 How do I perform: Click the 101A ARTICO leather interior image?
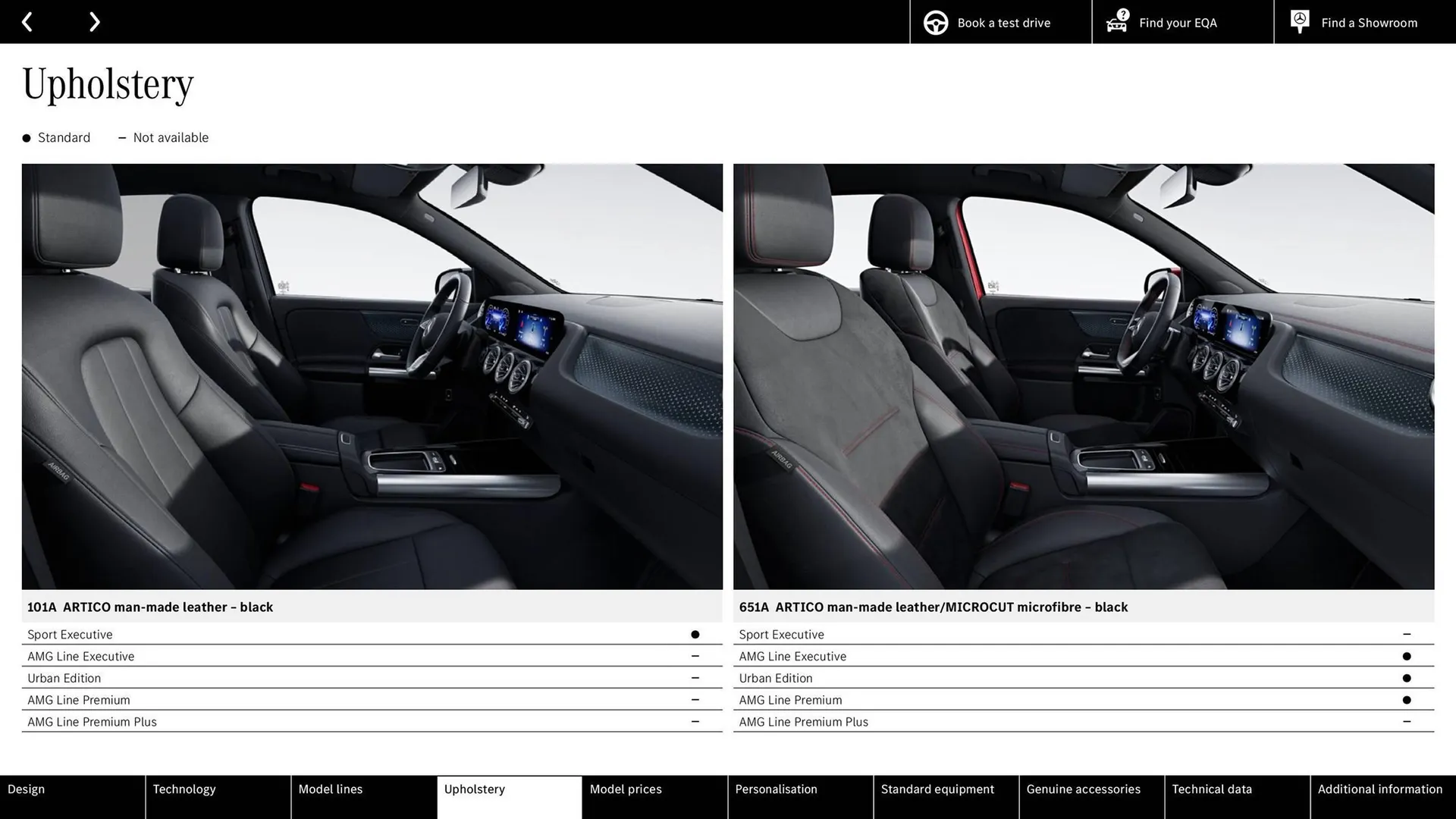point(372,375)
